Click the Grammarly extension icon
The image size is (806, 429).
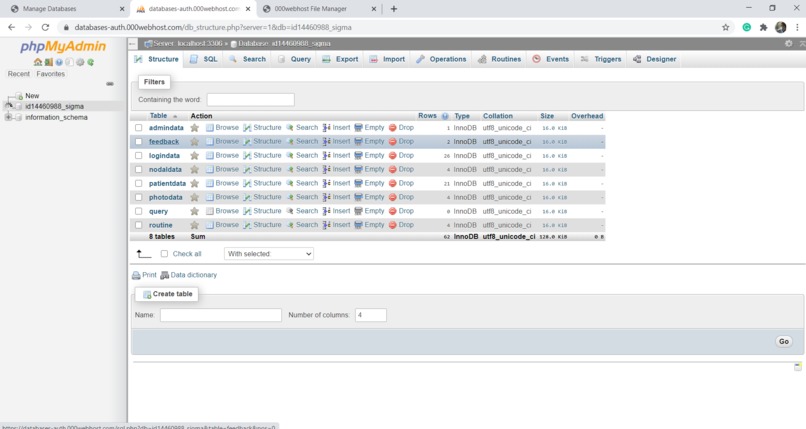point(746,27)
